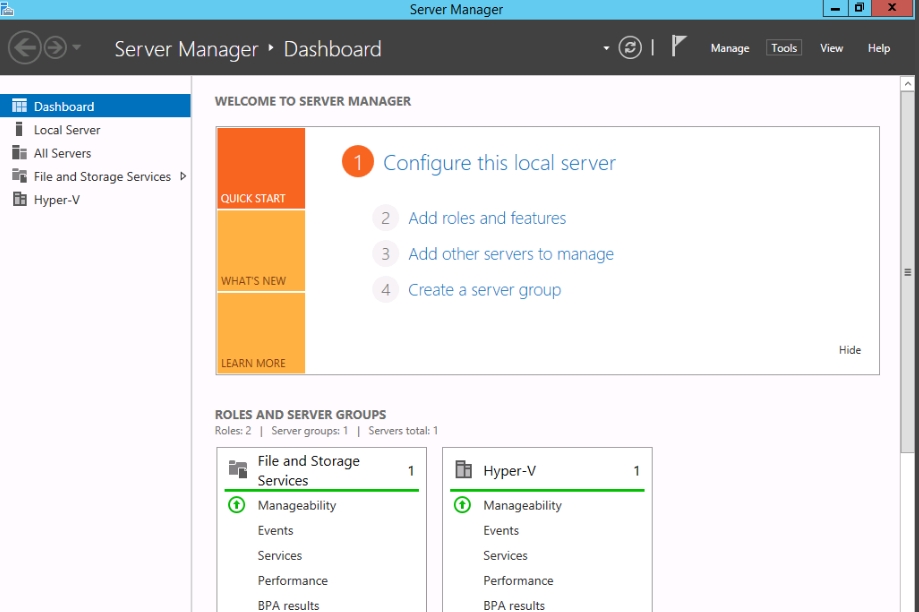Open dropdown arrow left of refresh icon
Viewport: 919px width, 612px height.
point(606,47)
